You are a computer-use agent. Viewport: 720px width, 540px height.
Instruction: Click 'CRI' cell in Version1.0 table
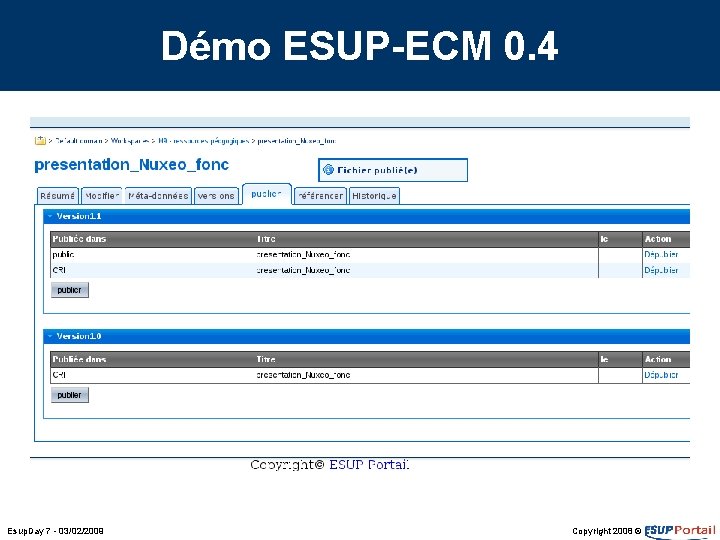pyautogui.click(x=59, y=375)
